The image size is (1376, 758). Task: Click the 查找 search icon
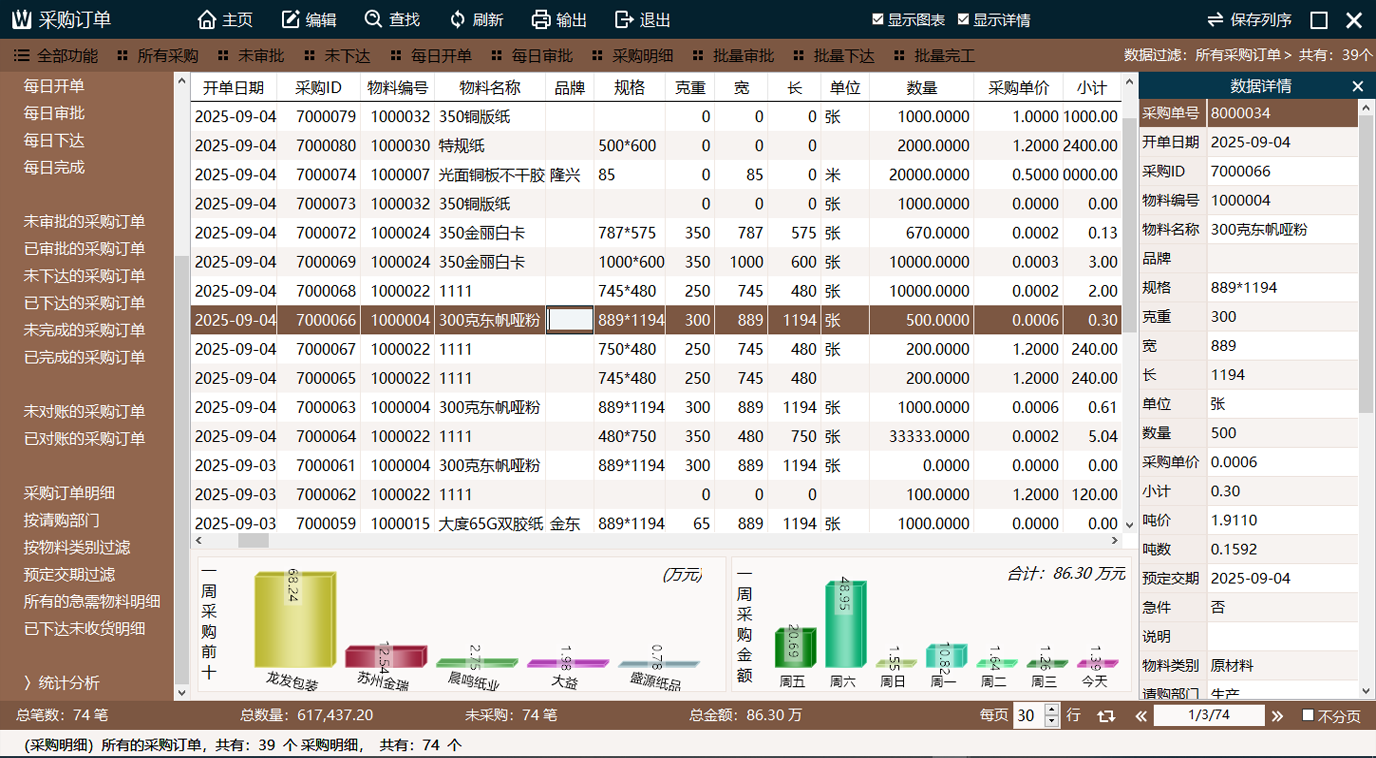pos(374,20)
